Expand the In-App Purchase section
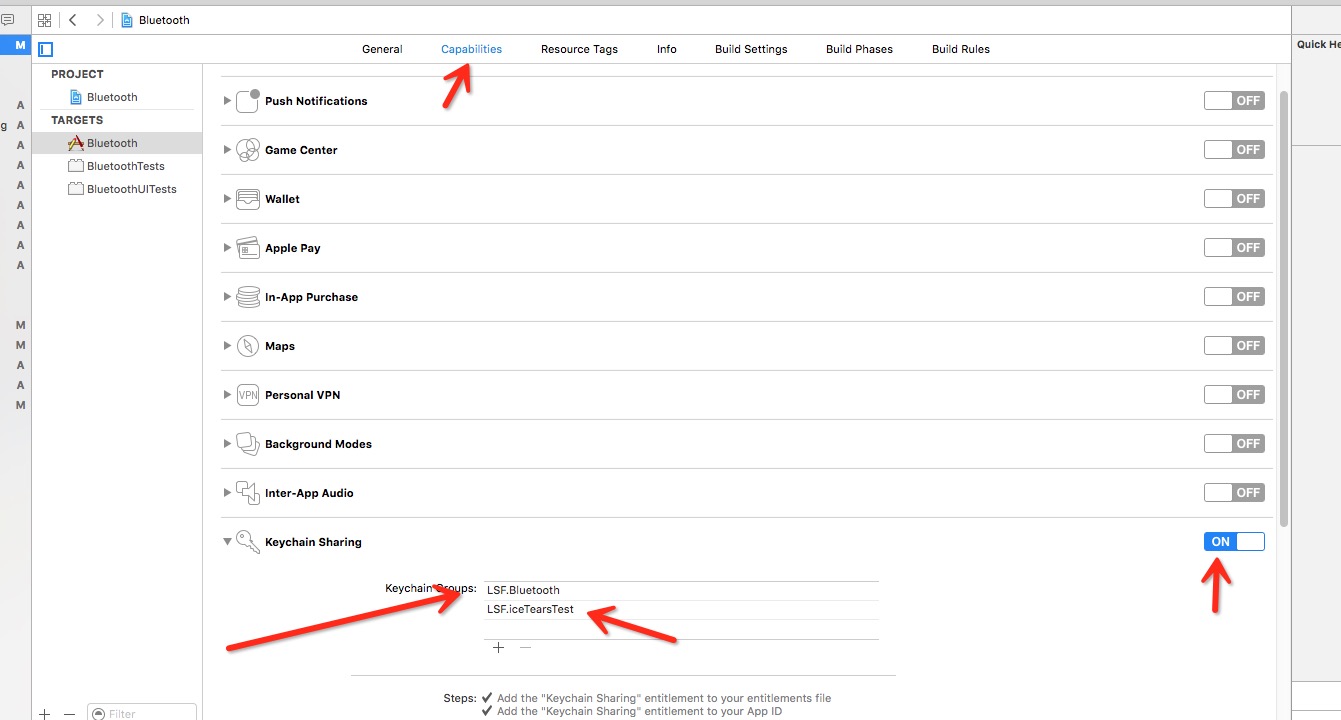The image size is (1341, 720). pyautogui.click(x=228, y=297)
